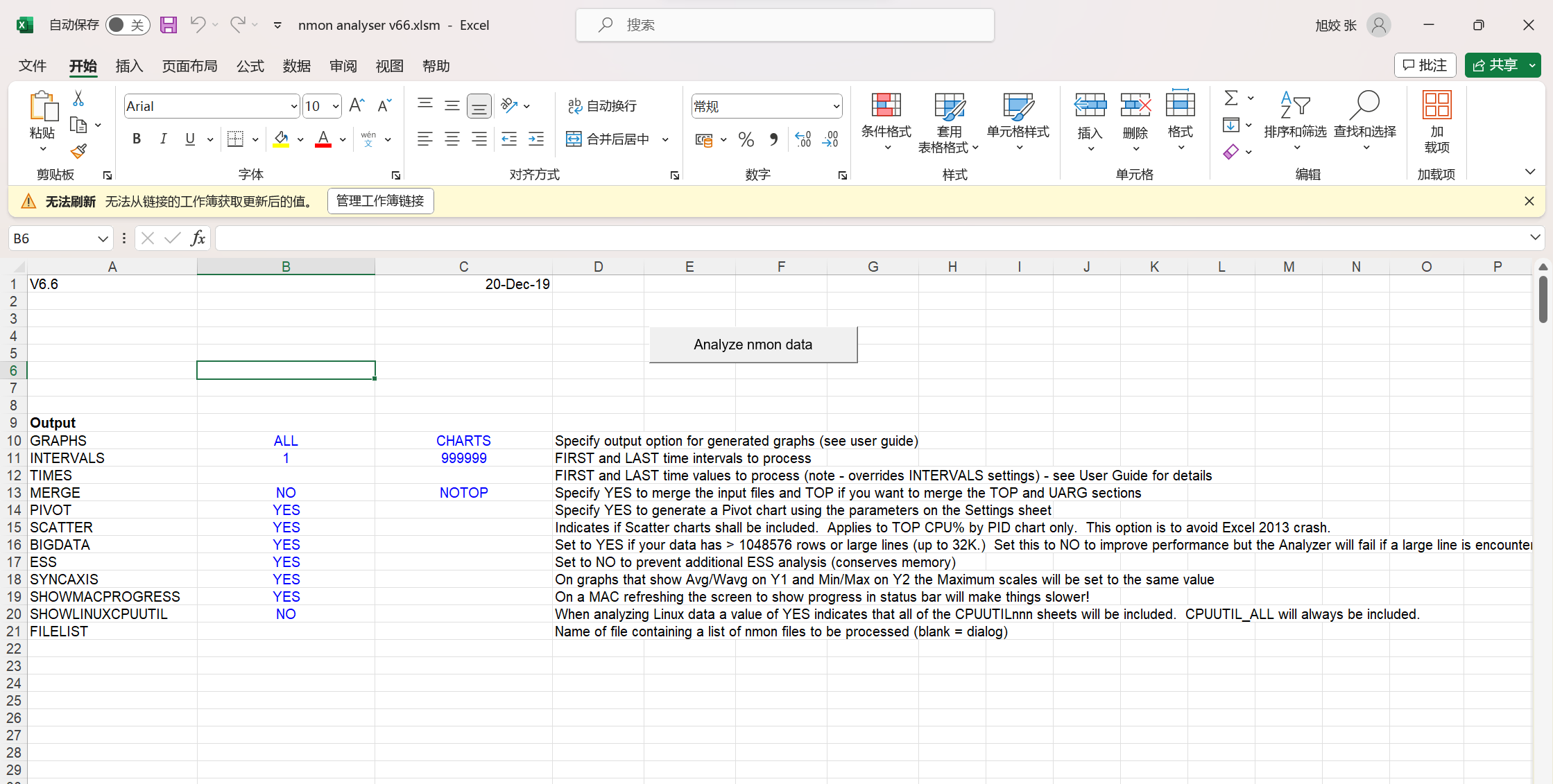Toggle bold formatting
Image resolution: width=1553 pixels, height=784 pixels.
pos(137,139)
